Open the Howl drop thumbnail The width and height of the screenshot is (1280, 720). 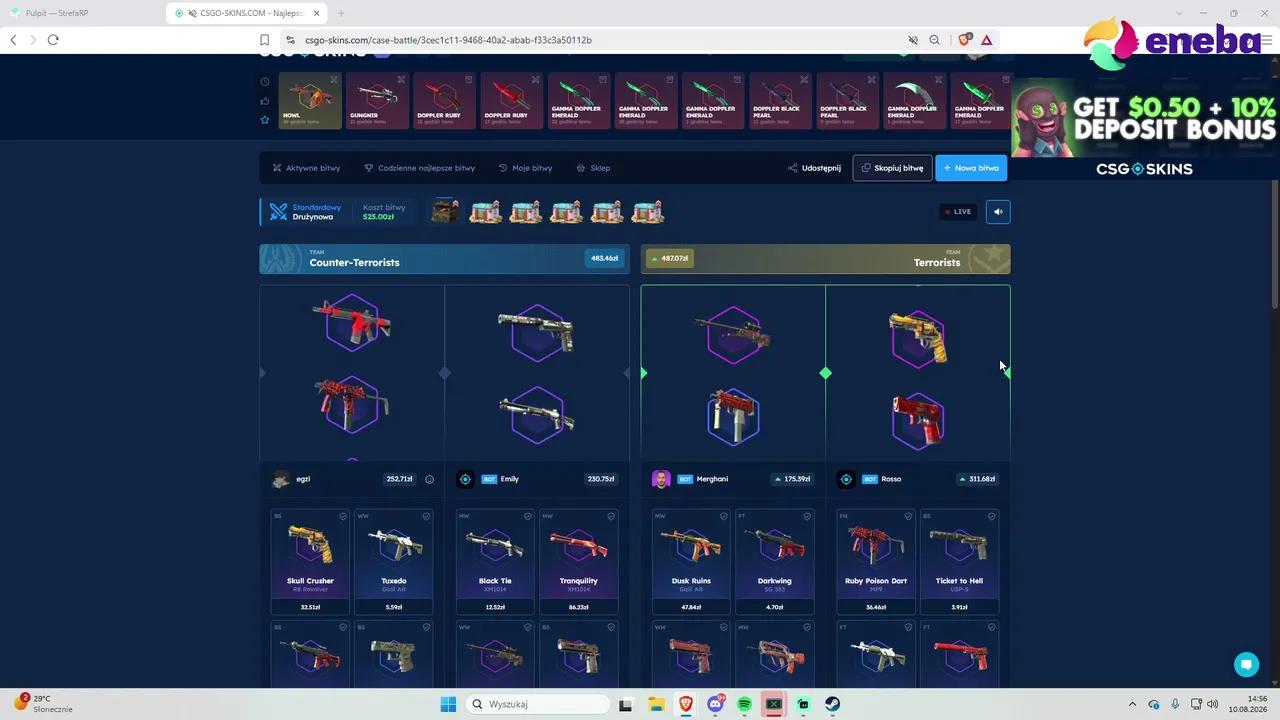310,100
